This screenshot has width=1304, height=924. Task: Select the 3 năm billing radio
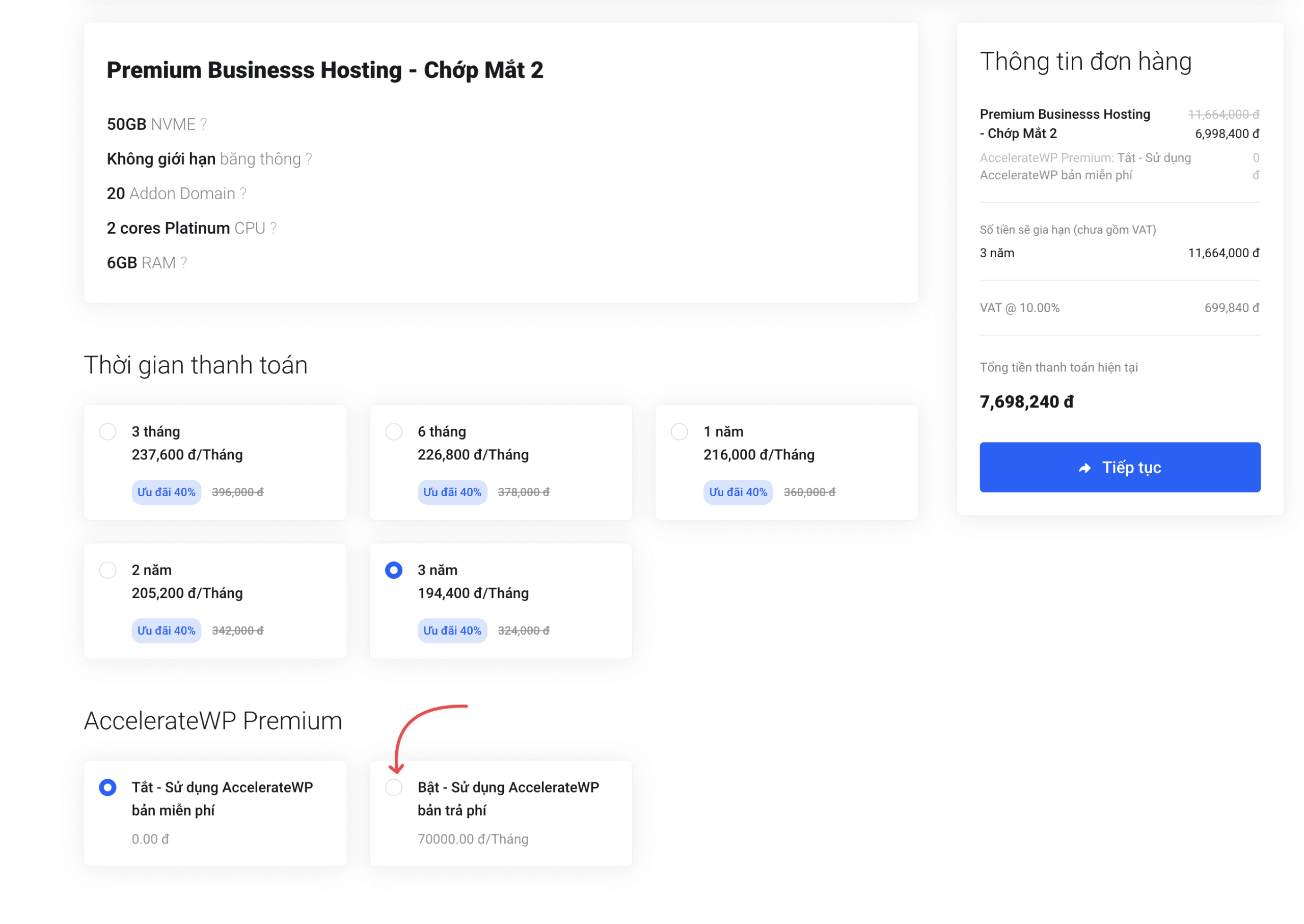[393, 569]
